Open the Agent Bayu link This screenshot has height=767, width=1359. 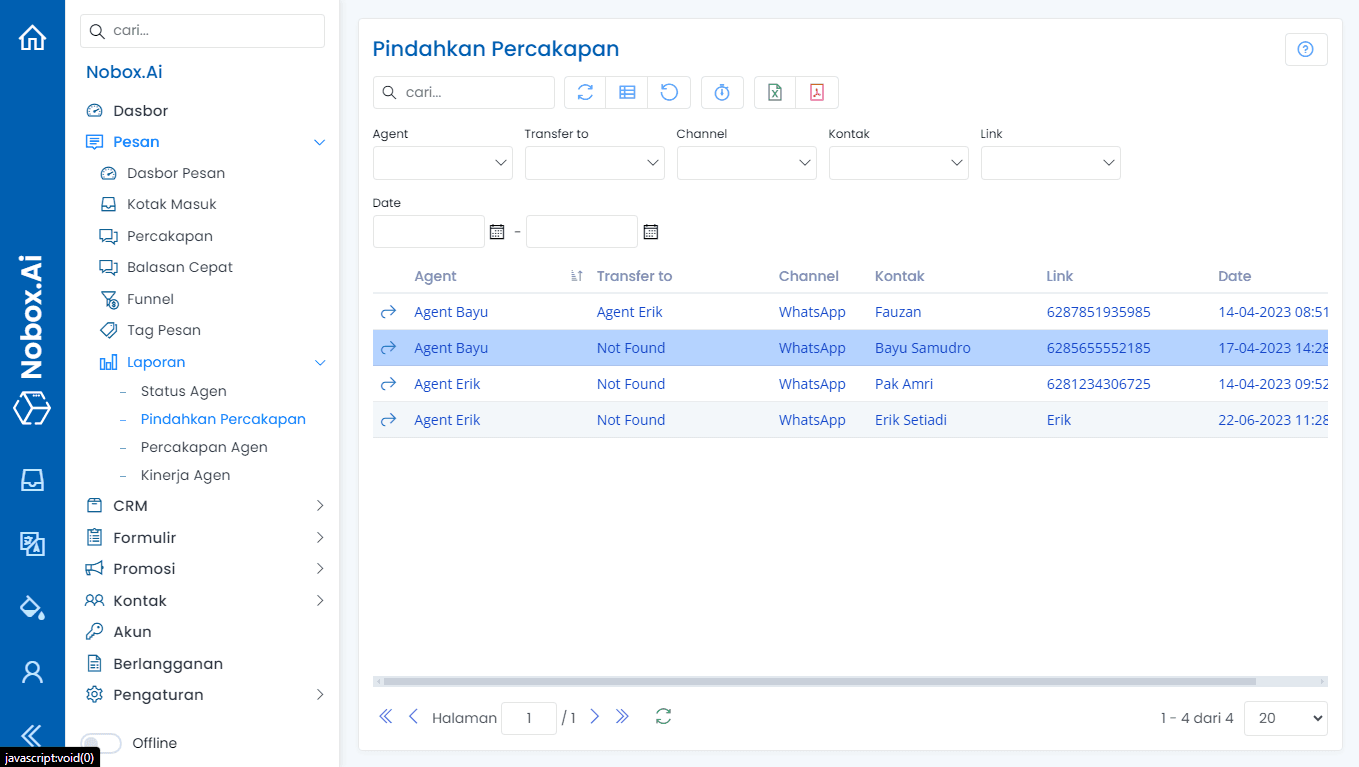451,311
